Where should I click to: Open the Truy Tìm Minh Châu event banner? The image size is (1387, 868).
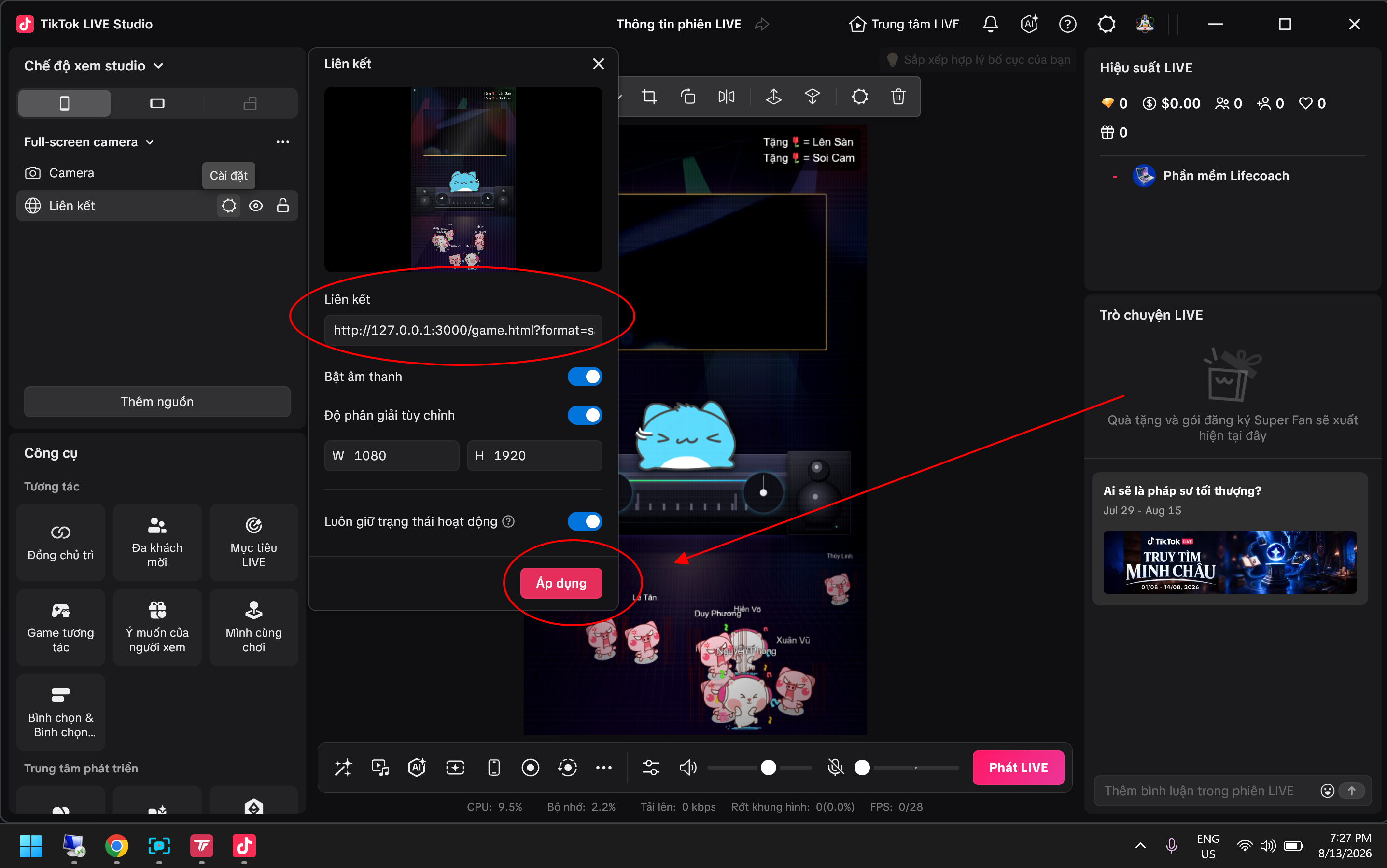pos(1230,562)
